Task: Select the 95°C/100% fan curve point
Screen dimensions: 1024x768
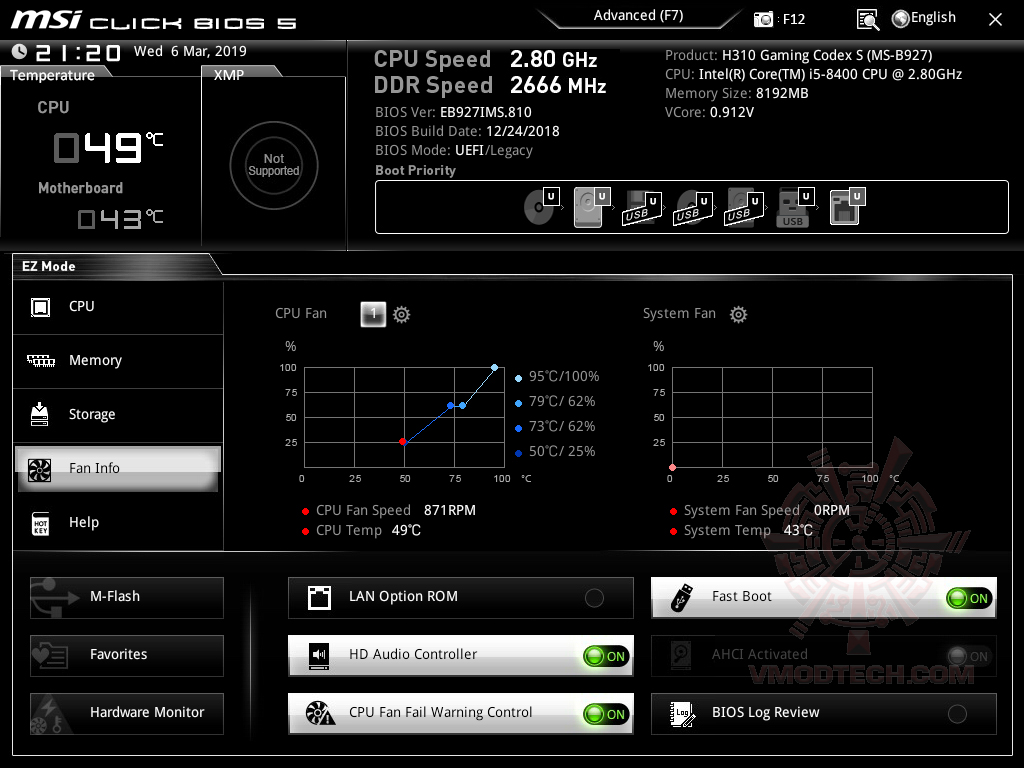Action: 494,368
